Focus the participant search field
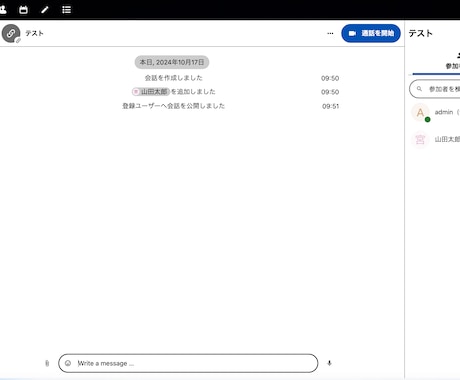Screen dimensions: 460x380 435,89
